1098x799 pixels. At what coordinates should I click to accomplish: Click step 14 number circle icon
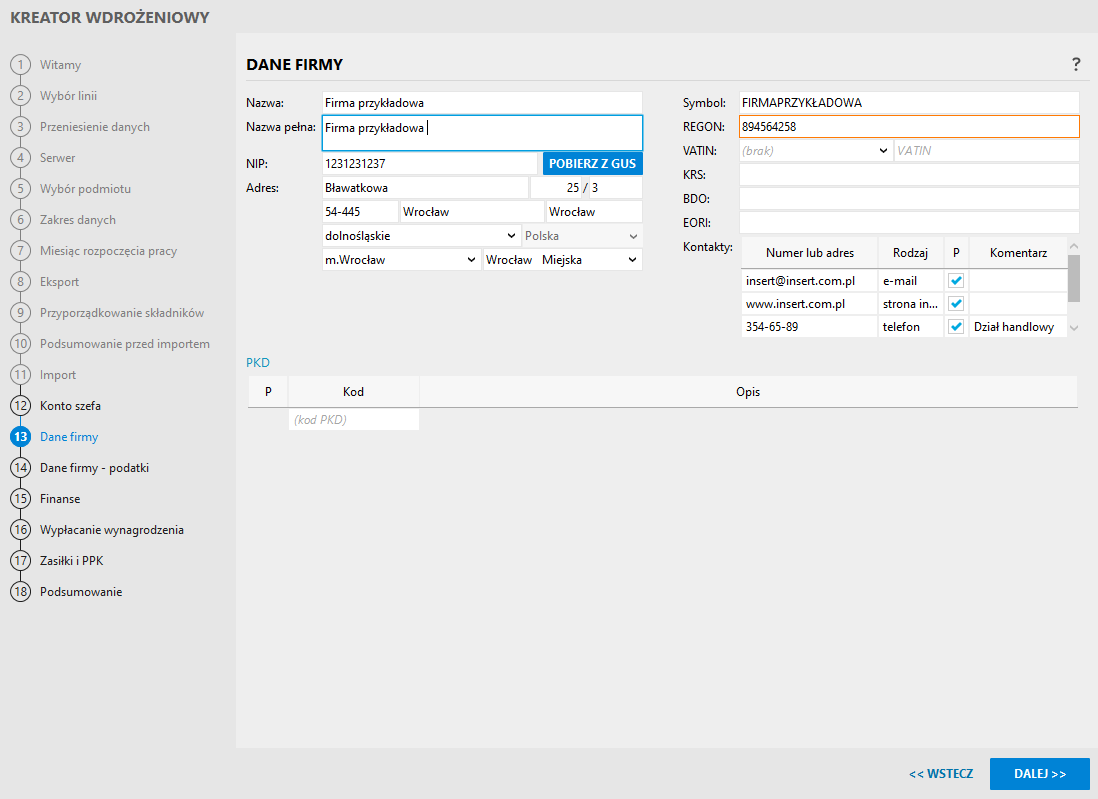[20, 468]
